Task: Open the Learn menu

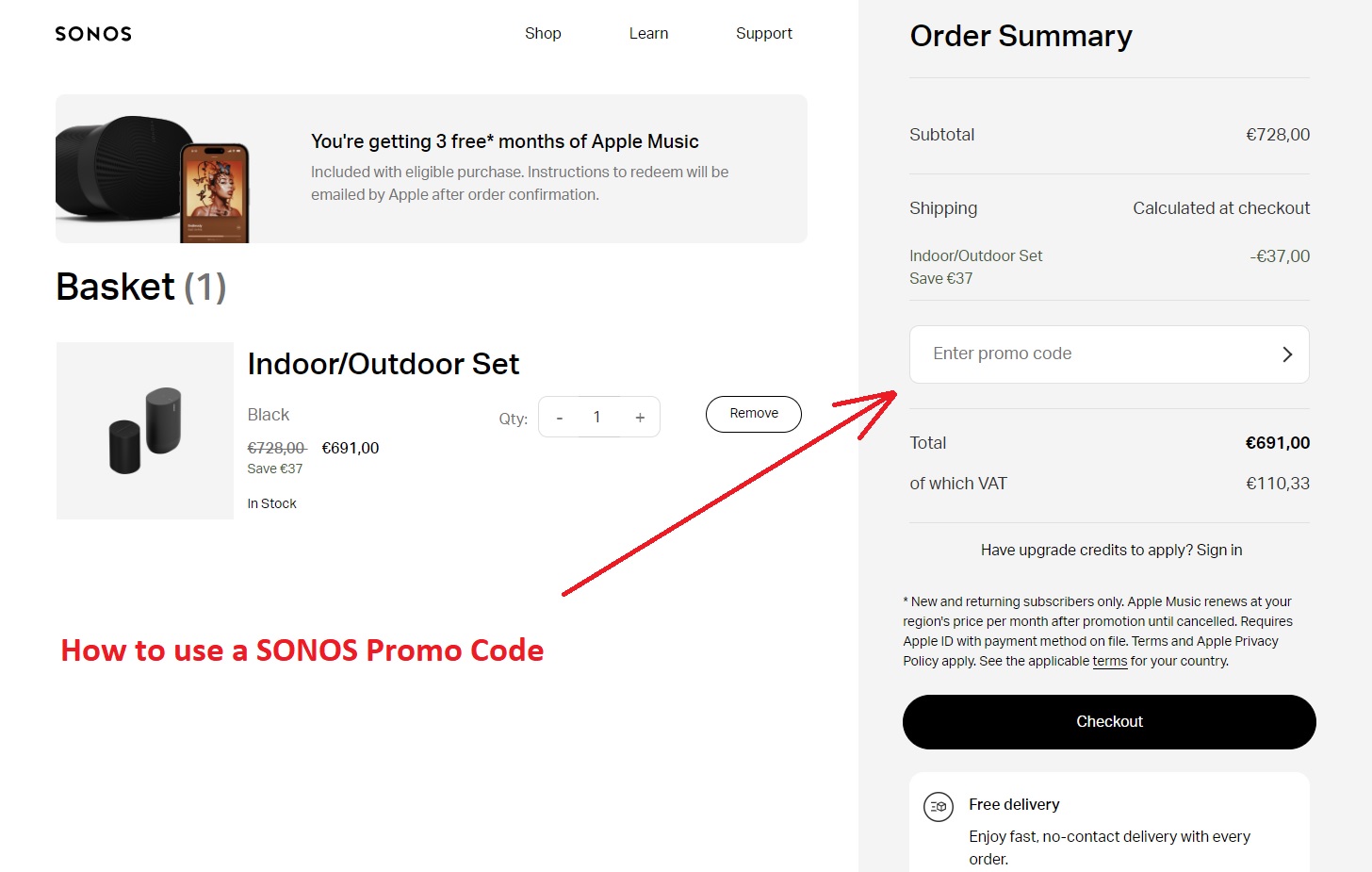Action: 647,33
